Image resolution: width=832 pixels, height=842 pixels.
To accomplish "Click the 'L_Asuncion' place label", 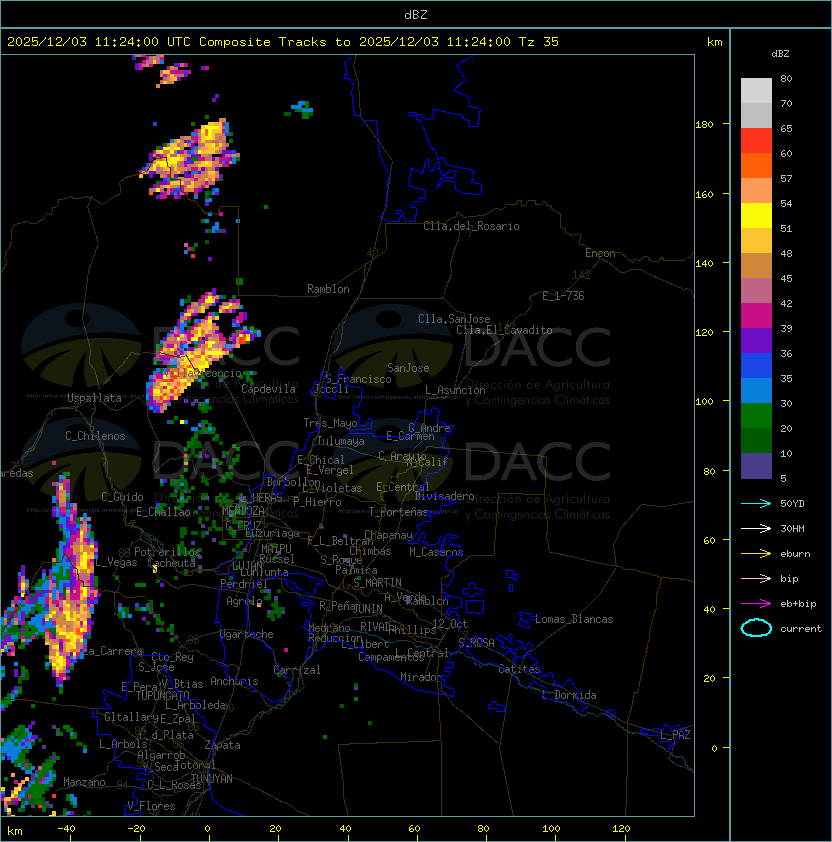I will coord(455,390).
